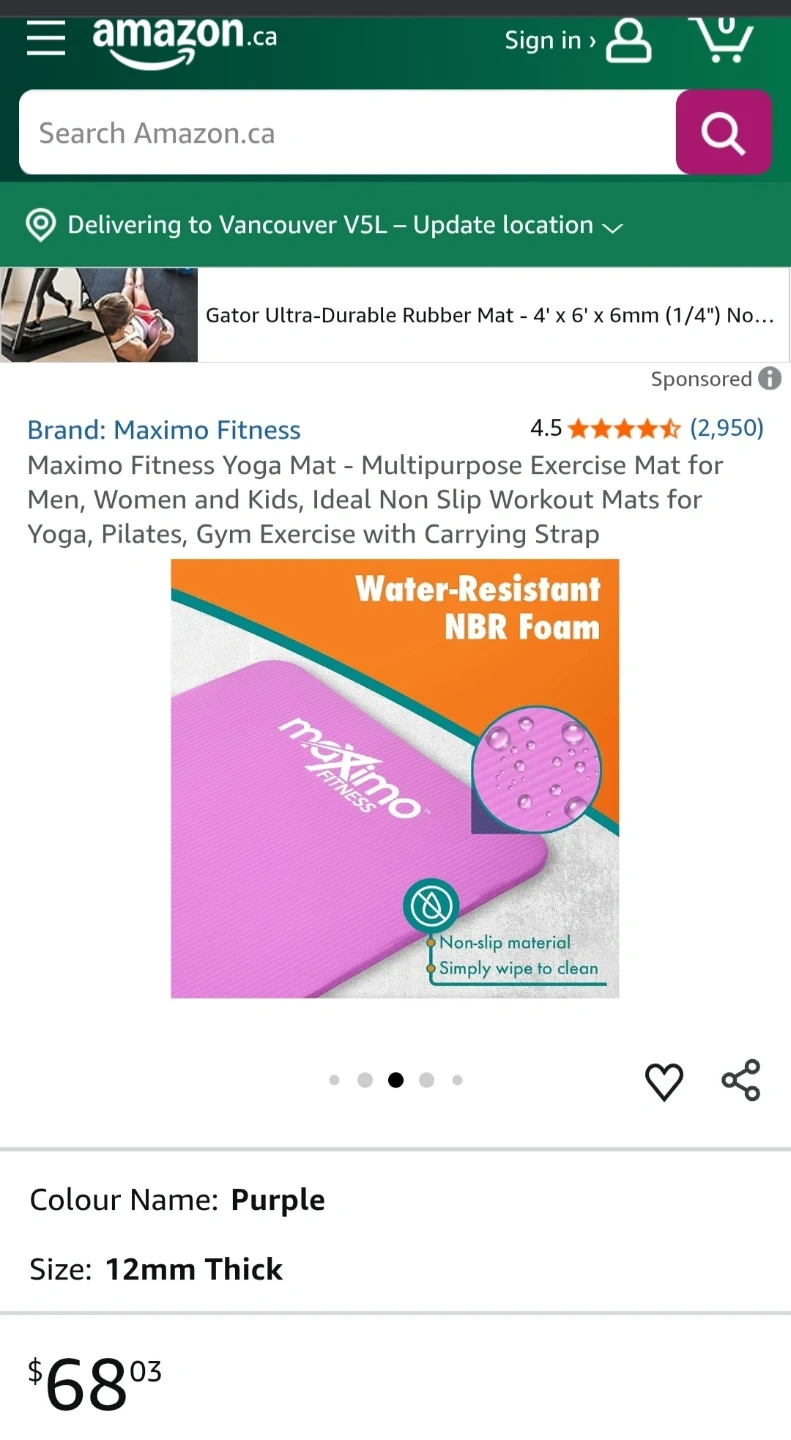Open the hamburger navigation menu
The image size is (791, 1440).
tap(46, 39)
